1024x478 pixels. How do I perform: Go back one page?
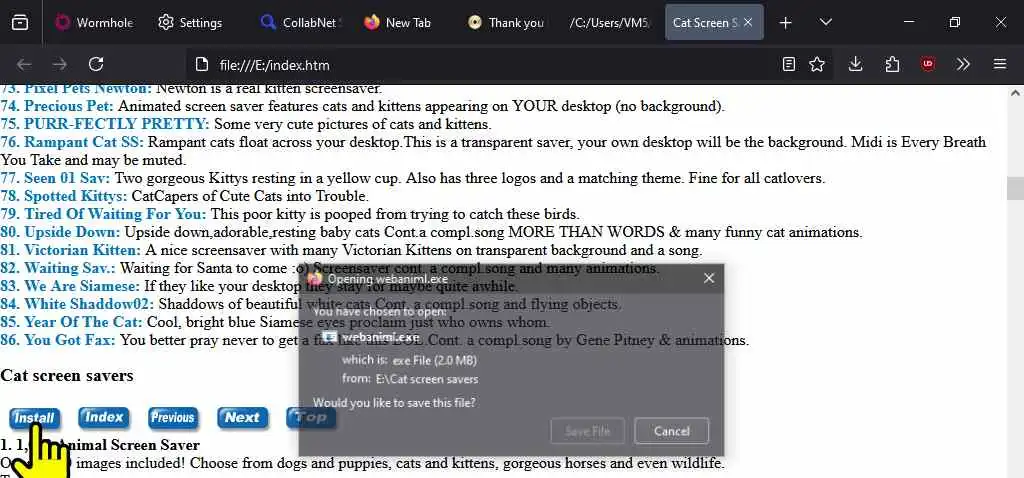click(24, 64)
